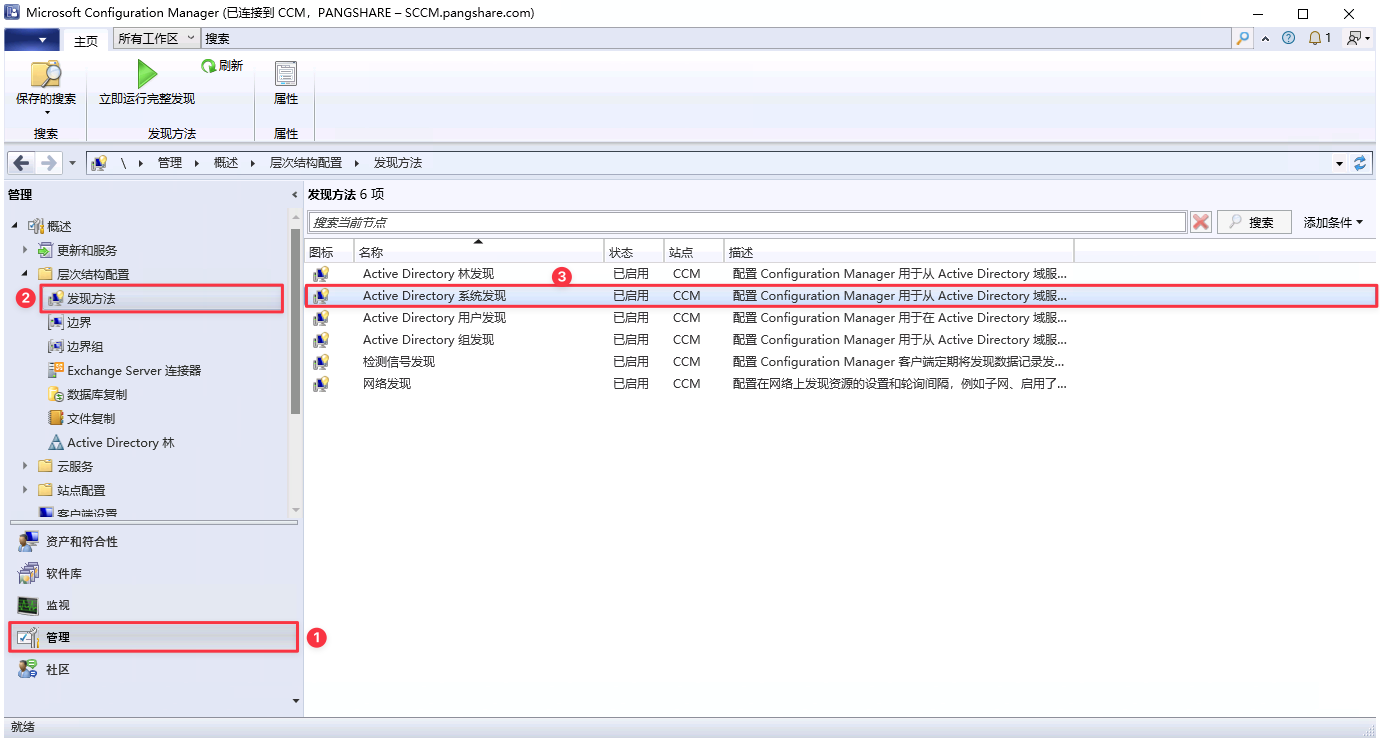Expand the Site Configuration (站点配置) node
Viewport: 1380px width, 739px height.
(x=25, y=490)
